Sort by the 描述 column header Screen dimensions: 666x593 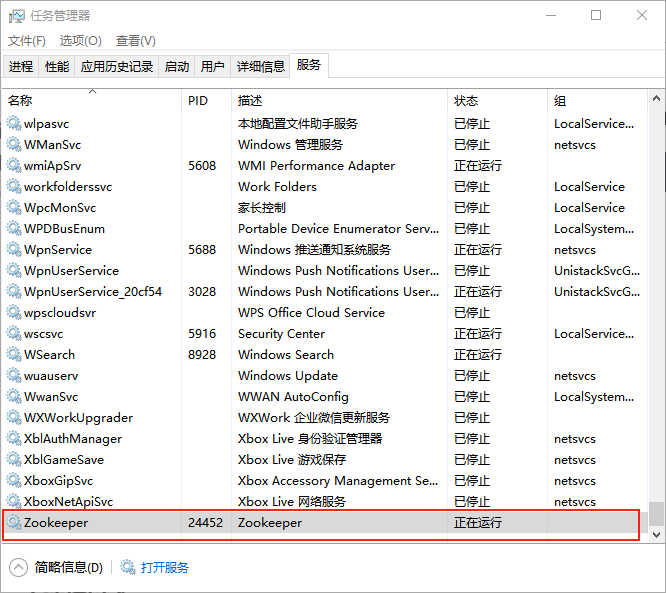339,101
